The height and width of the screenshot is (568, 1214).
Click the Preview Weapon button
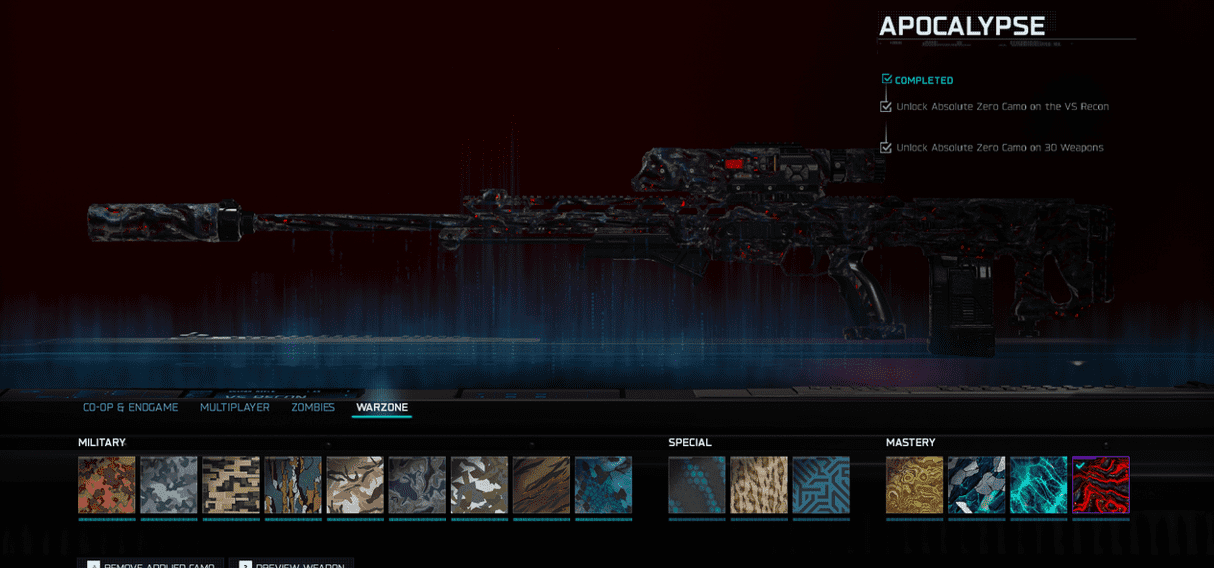pyautogui.click(x=291, y=565)
